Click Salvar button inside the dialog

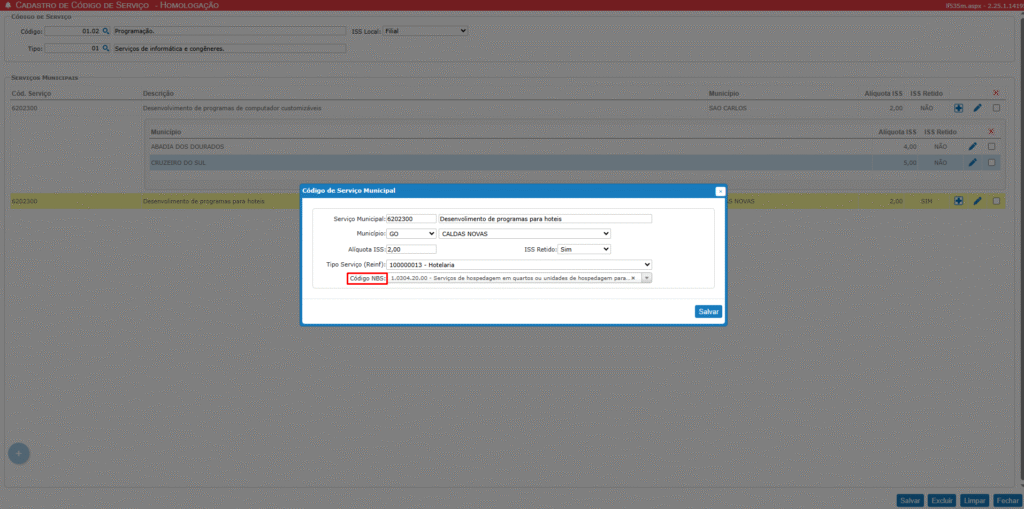point(708,312)
